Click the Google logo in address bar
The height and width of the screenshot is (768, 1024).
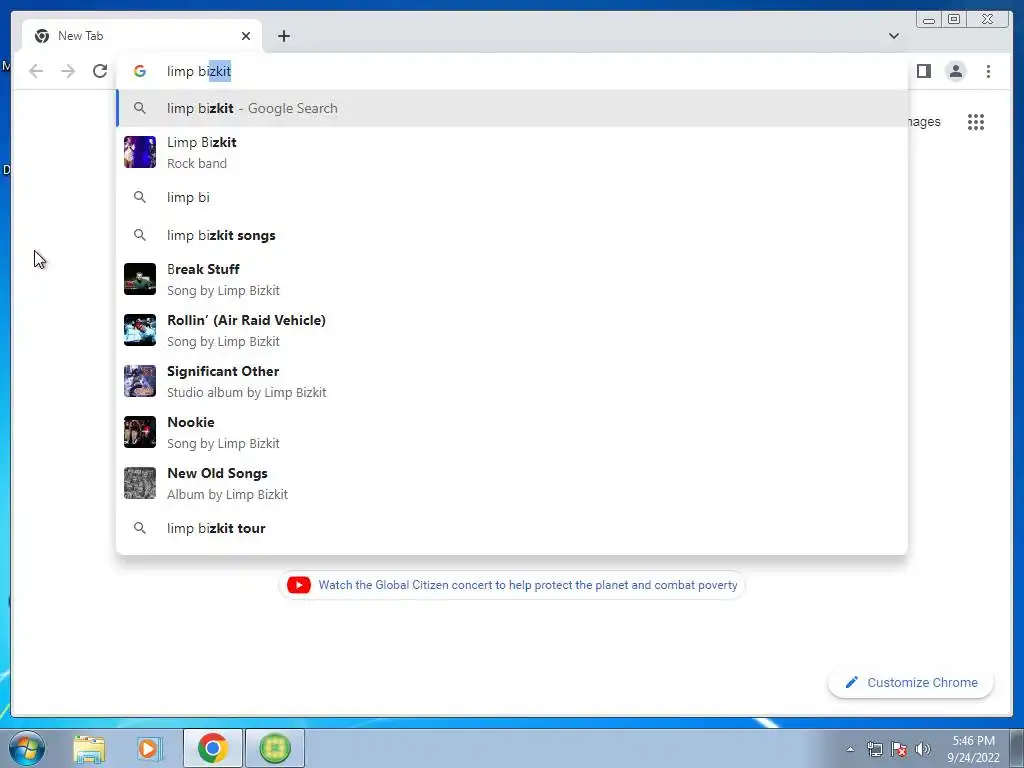[140, 71]
